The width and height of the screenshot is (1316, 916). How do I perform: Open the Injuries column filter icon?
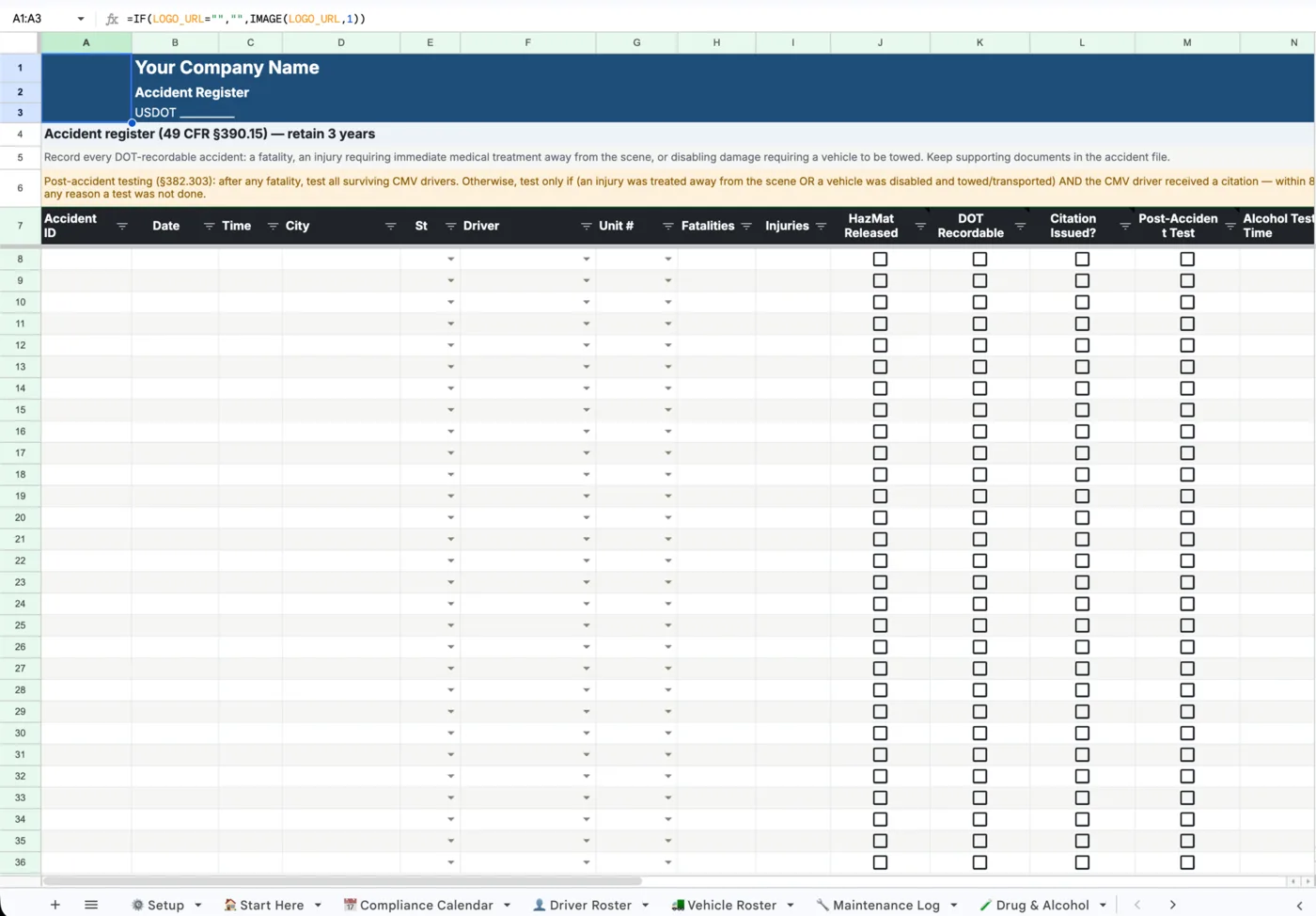click(x=821, y=226)
